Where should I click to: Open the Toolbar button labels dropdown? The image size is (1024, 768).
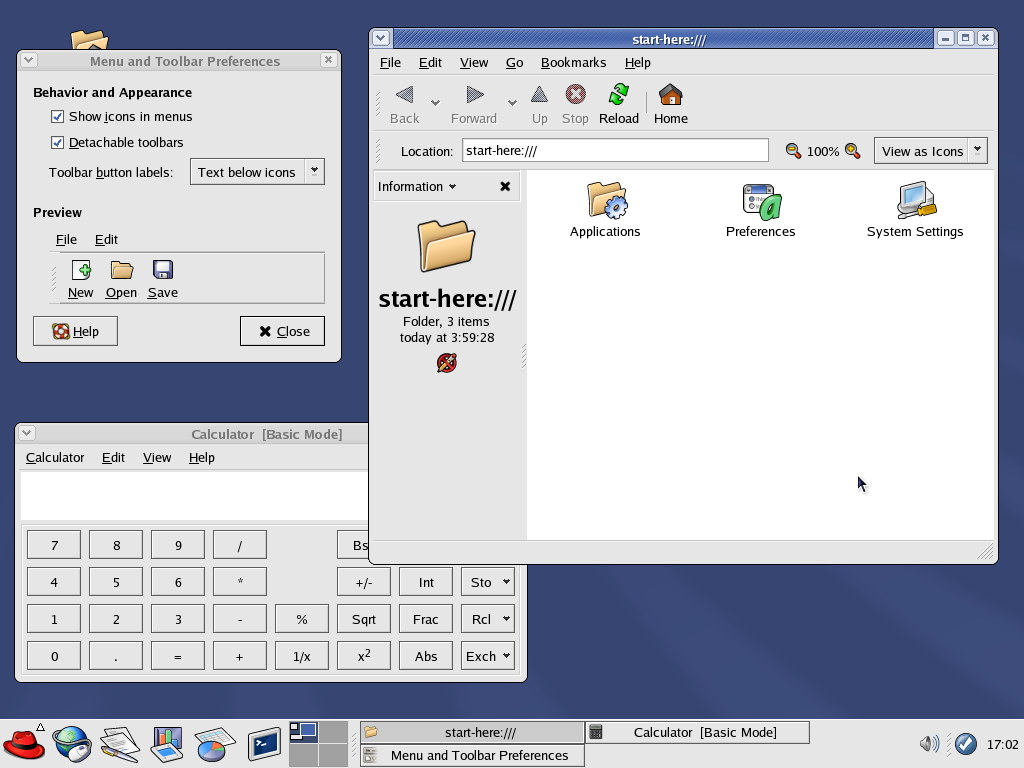coord(257,172)
